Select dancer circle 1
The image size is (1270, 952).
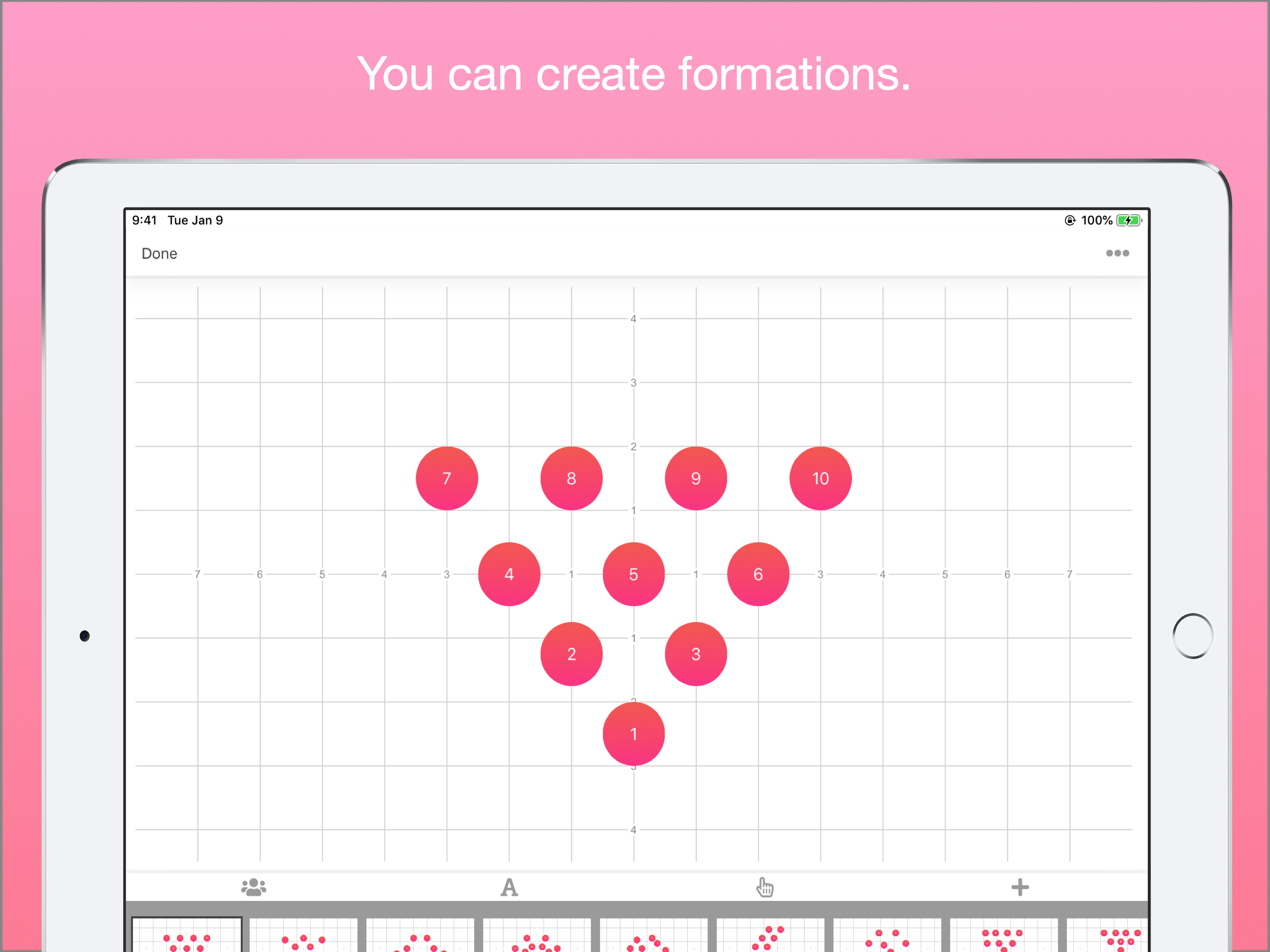pos(633,734)
